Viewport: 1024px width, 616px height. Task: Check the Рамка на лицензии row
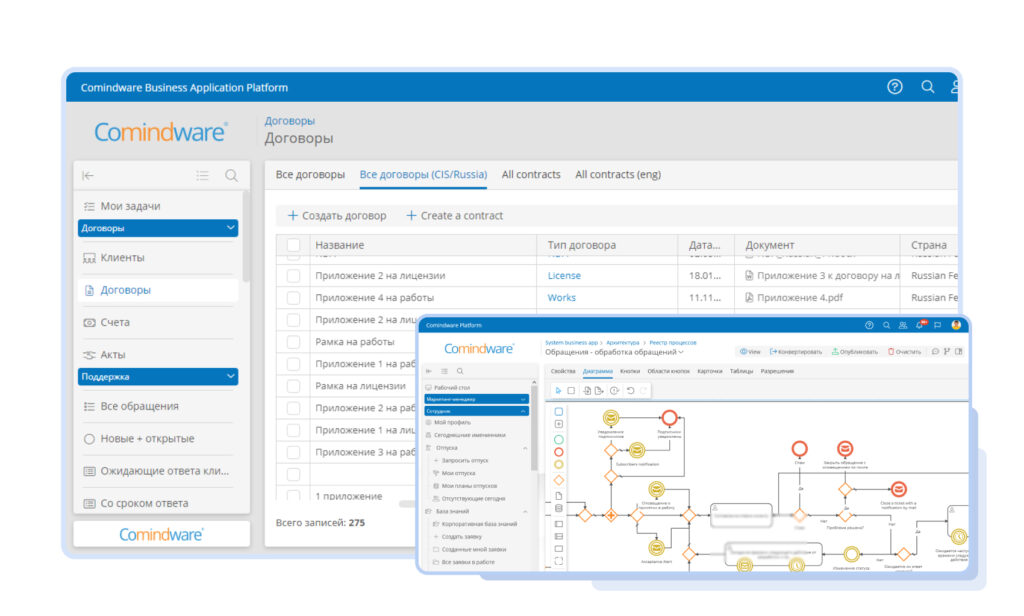293,386
